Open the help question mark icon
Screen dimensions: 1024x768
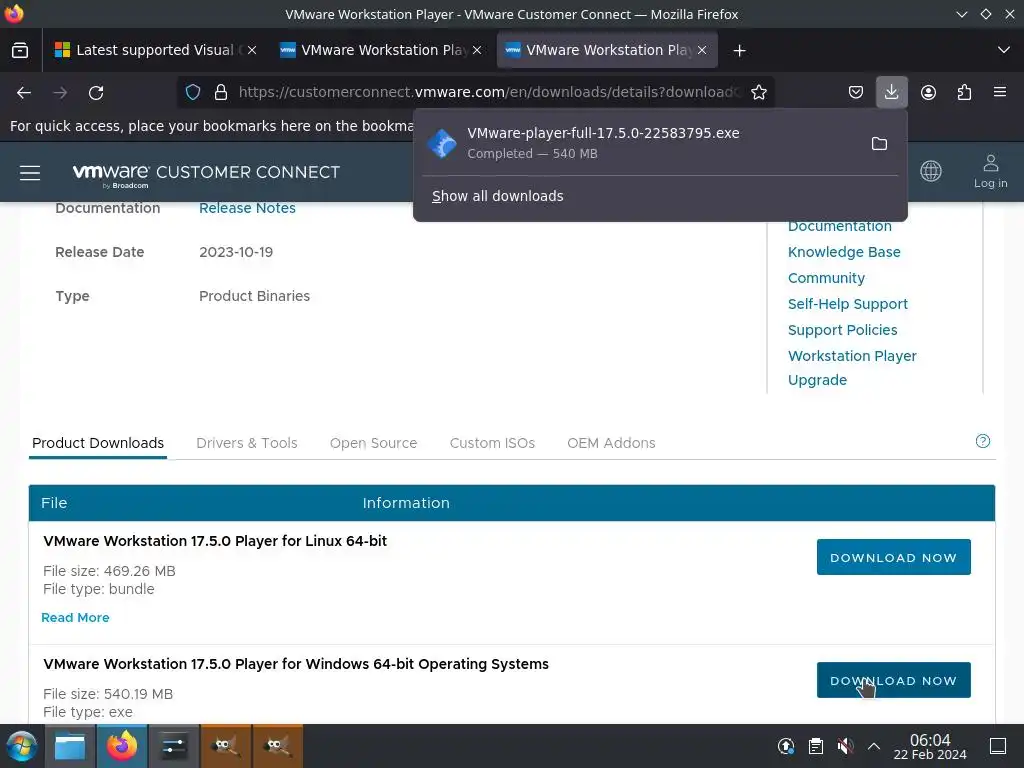tap(982, 441)
